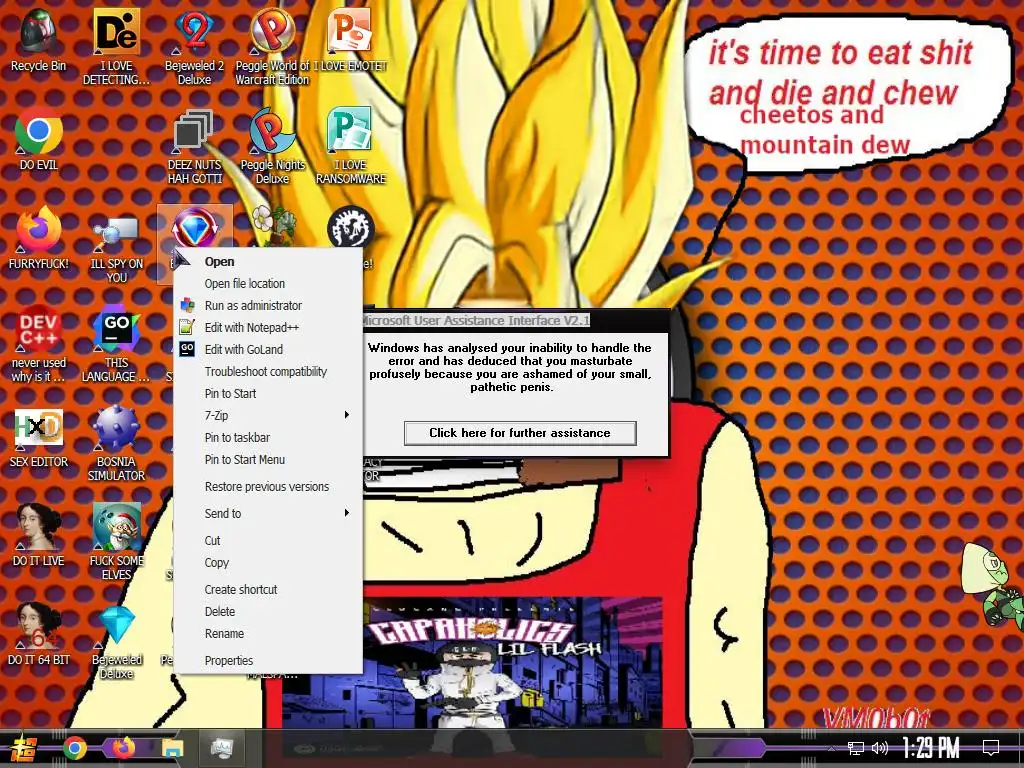The width and height of the screenshot is (1024, 768).
Task: Choose Restore previous versions
Action: tap(268, 487)
